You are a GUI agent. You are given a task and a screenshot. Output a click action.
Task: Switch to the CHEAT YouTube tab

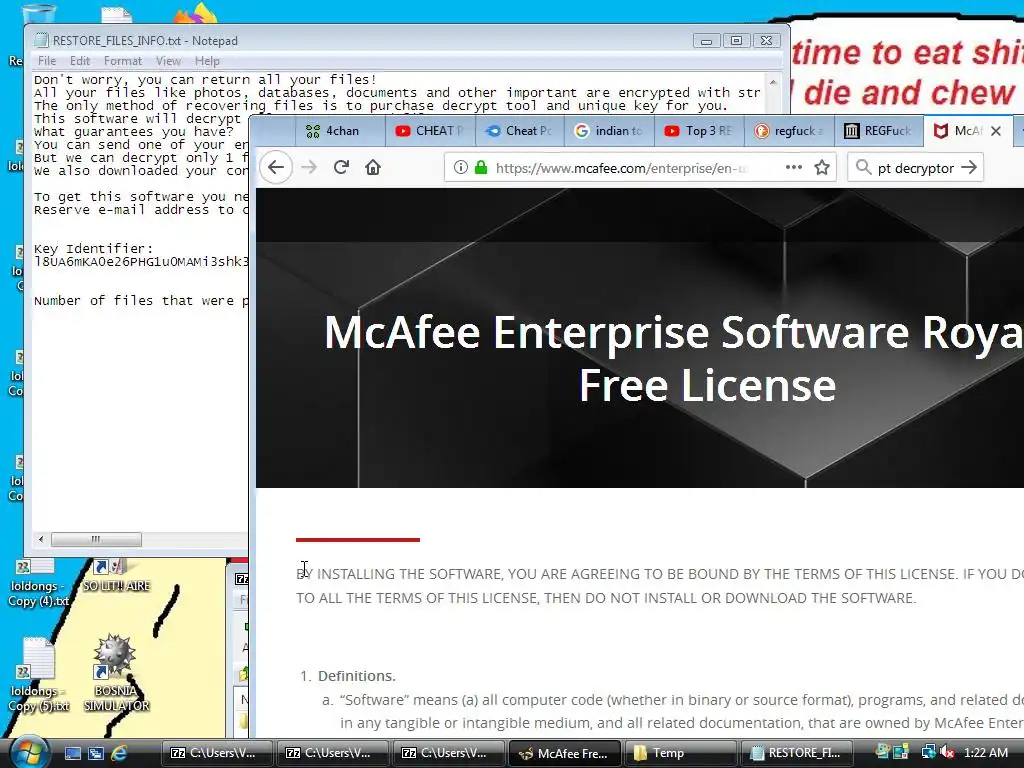[x=429, y=131]
